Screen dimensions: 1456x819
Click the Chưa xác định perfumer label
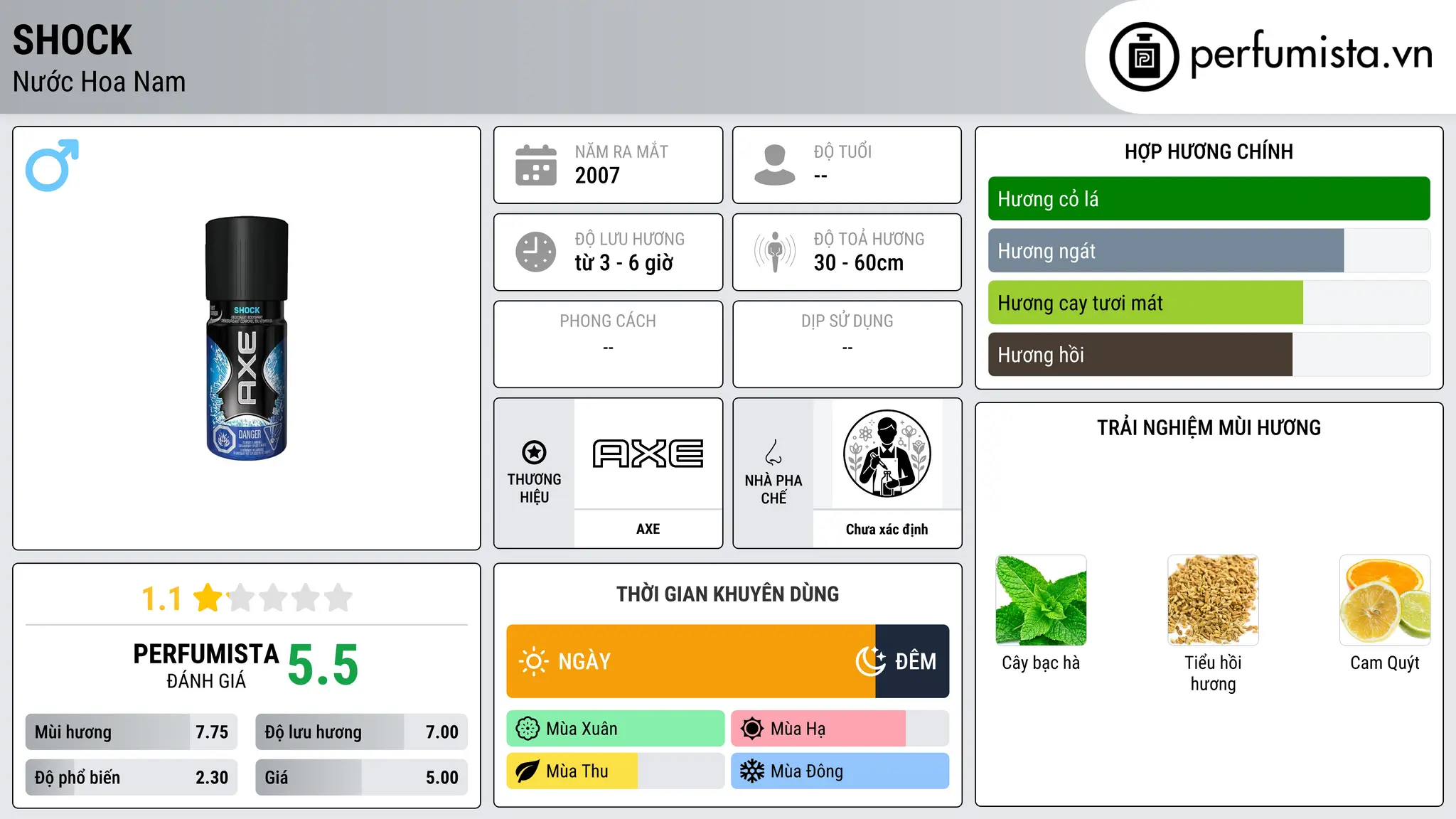coord(887,529)
